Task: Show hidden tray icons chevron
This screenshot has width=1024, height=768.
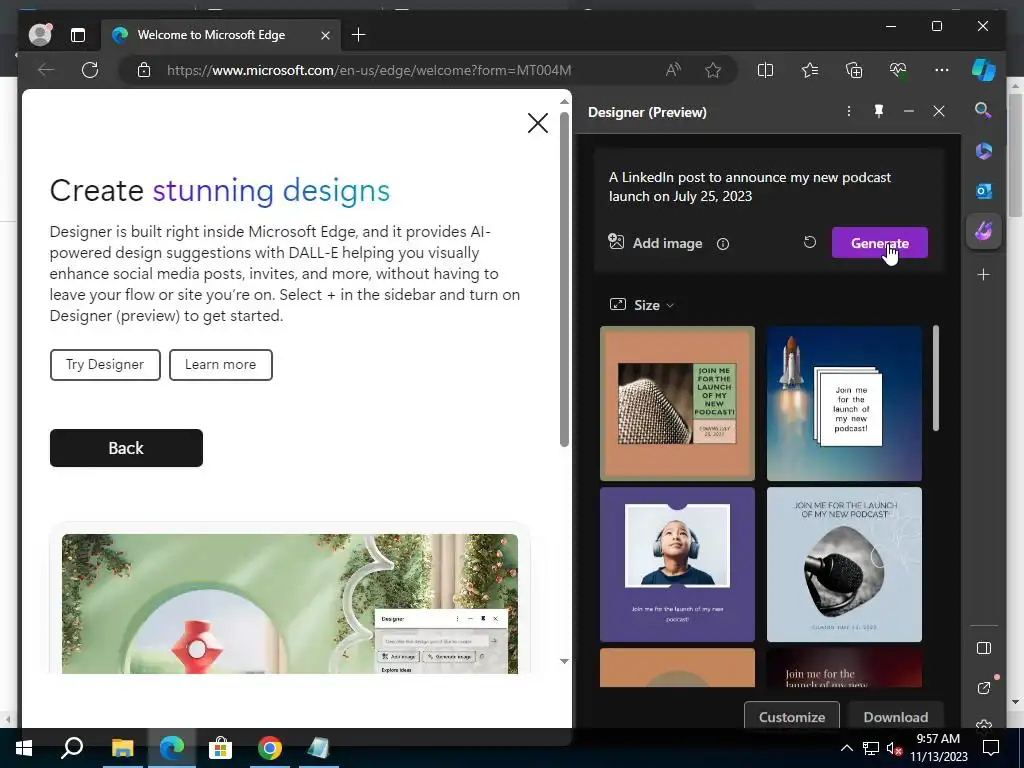Action: (x=846, y=748)
